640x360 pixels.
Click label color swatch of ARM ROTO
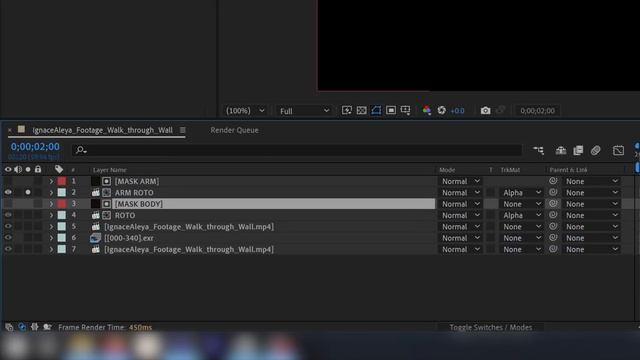click(x=62, y=192)
